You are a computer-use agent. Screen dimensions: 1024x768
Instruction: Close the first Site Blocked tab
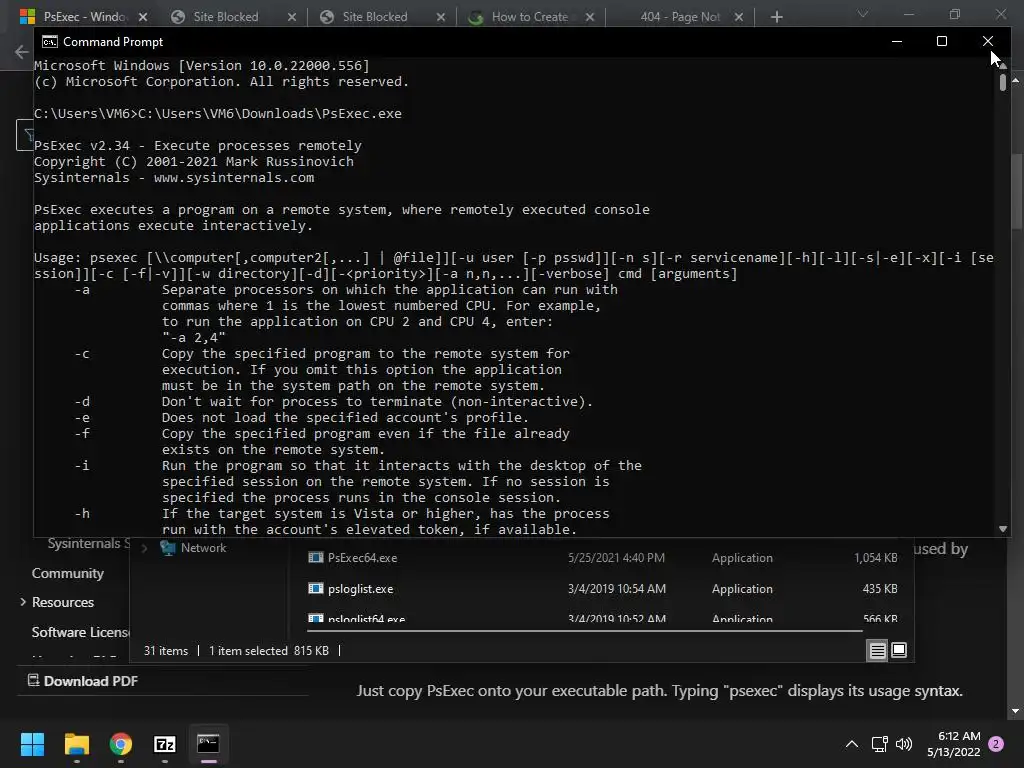point(292,17)
